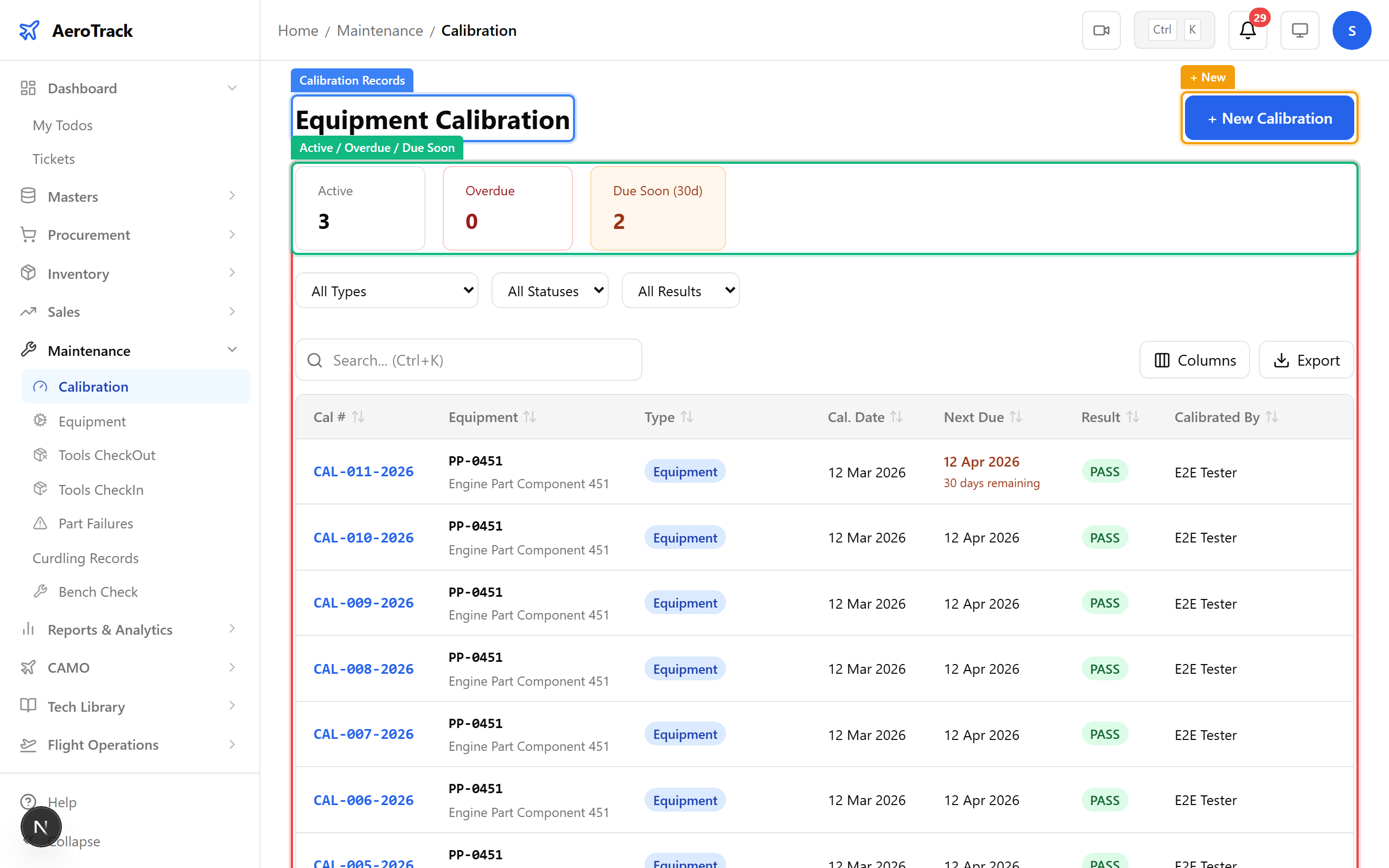1389x868 pixels.
Task: Open the All Types dropdown
Action: (x=387, y=291)
